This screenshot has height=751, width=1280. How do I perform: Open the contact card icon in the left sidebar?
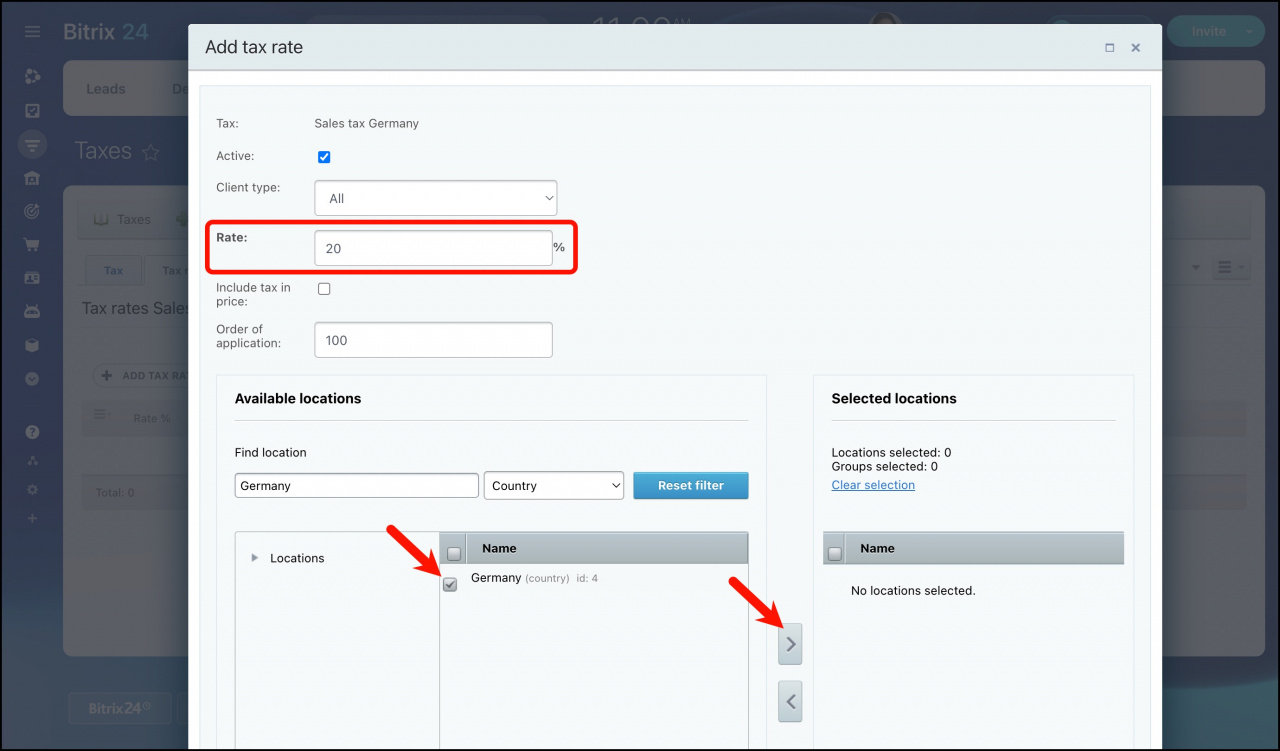click(32, 277)
